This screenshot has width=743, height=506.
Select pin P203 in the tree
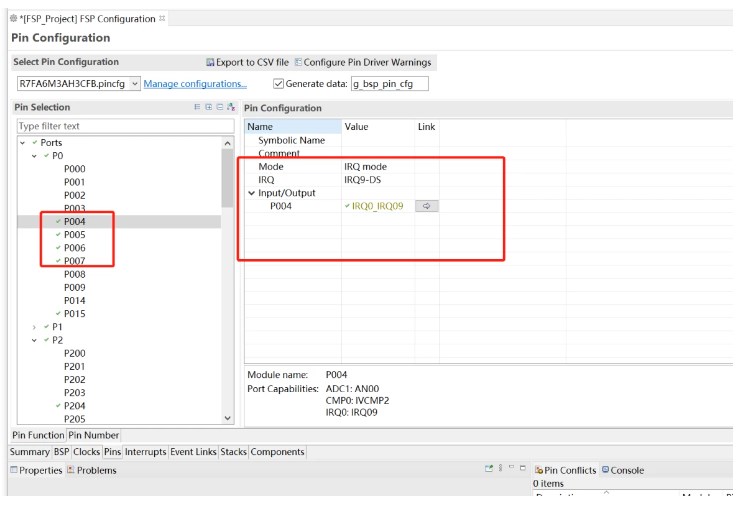tap(75, 393)
